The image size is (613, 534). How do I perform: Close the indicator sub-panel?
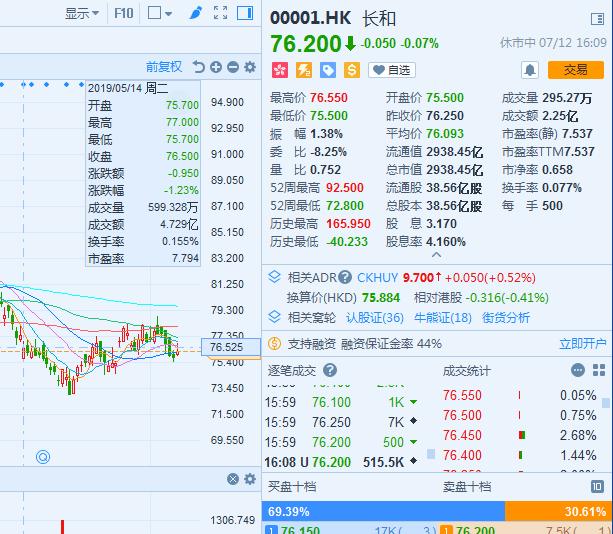[233, 478]
